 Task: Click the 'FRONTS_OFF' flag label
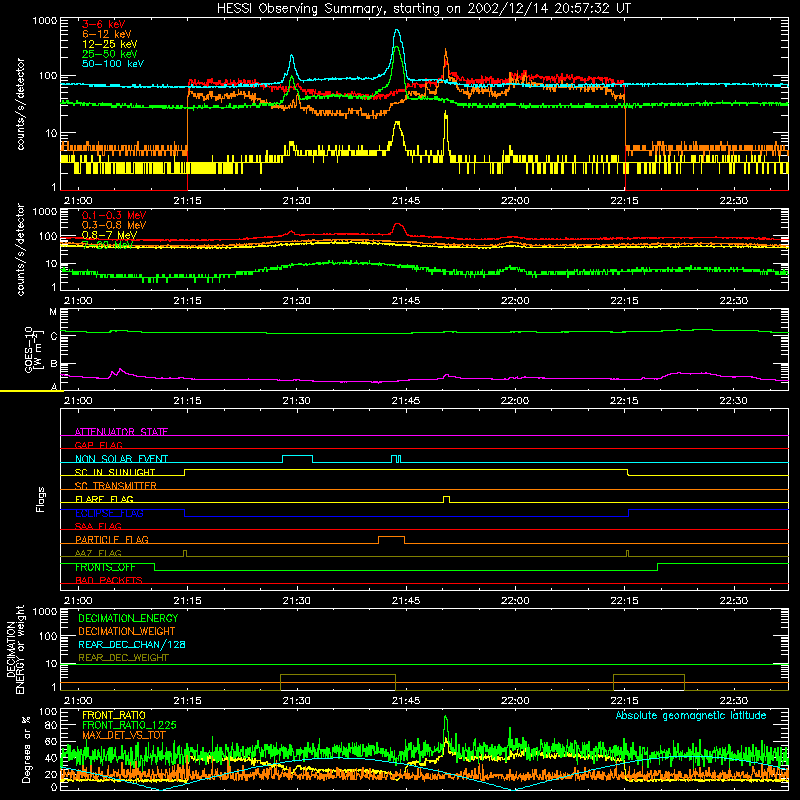pos(105,567)
